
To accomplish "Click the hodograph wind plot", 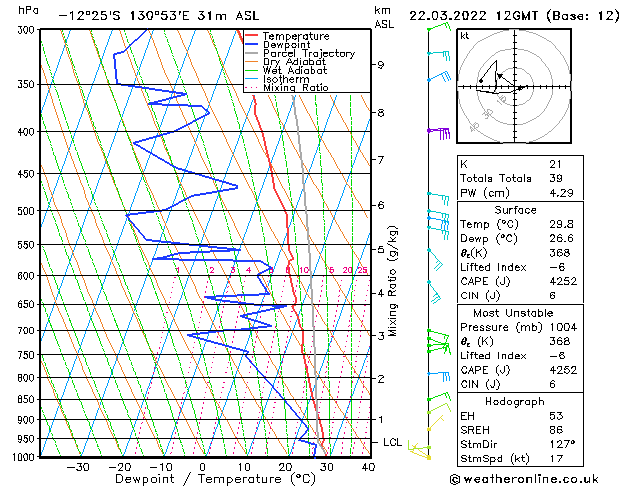I will tap(514, 86).
